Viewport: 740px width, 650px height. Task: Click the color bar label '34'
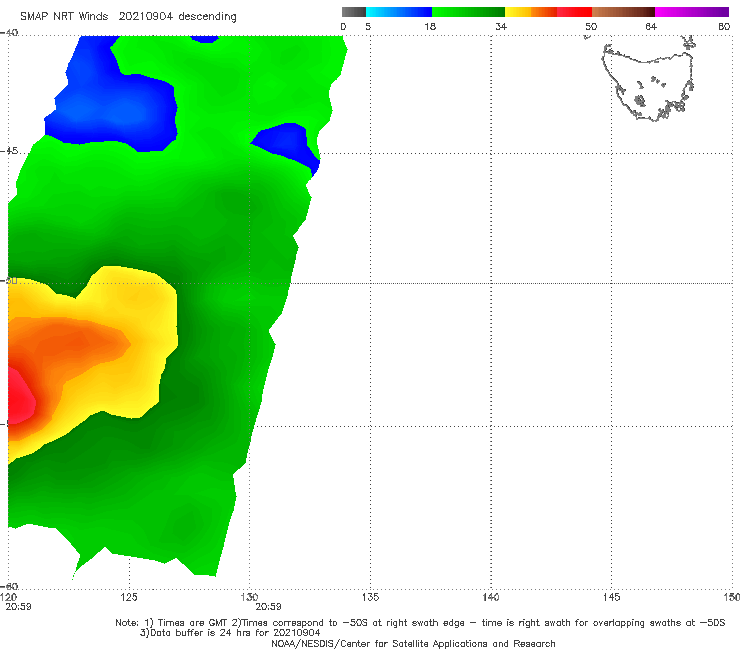[501, 26]
